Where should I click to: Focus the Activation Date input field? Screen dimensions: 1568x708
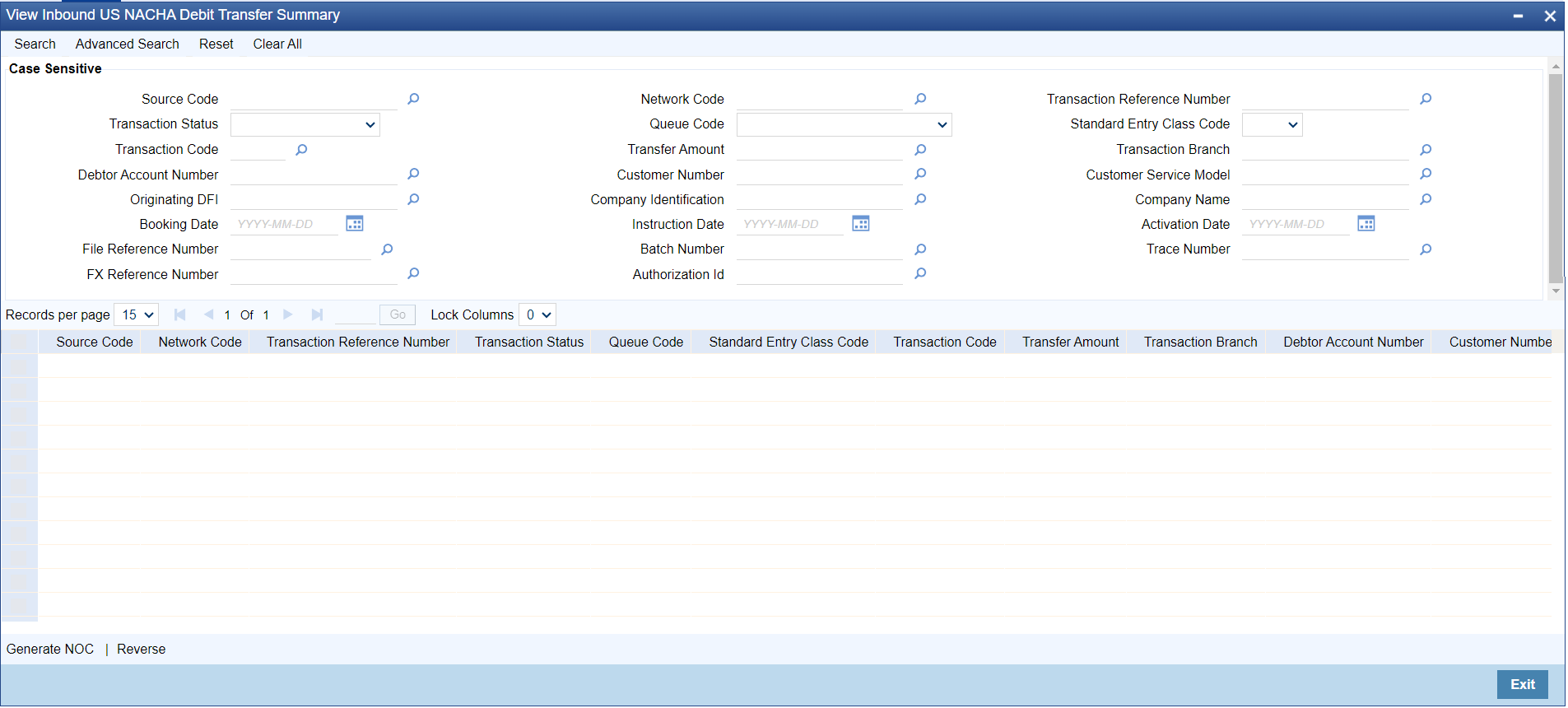click(1296, 224)
